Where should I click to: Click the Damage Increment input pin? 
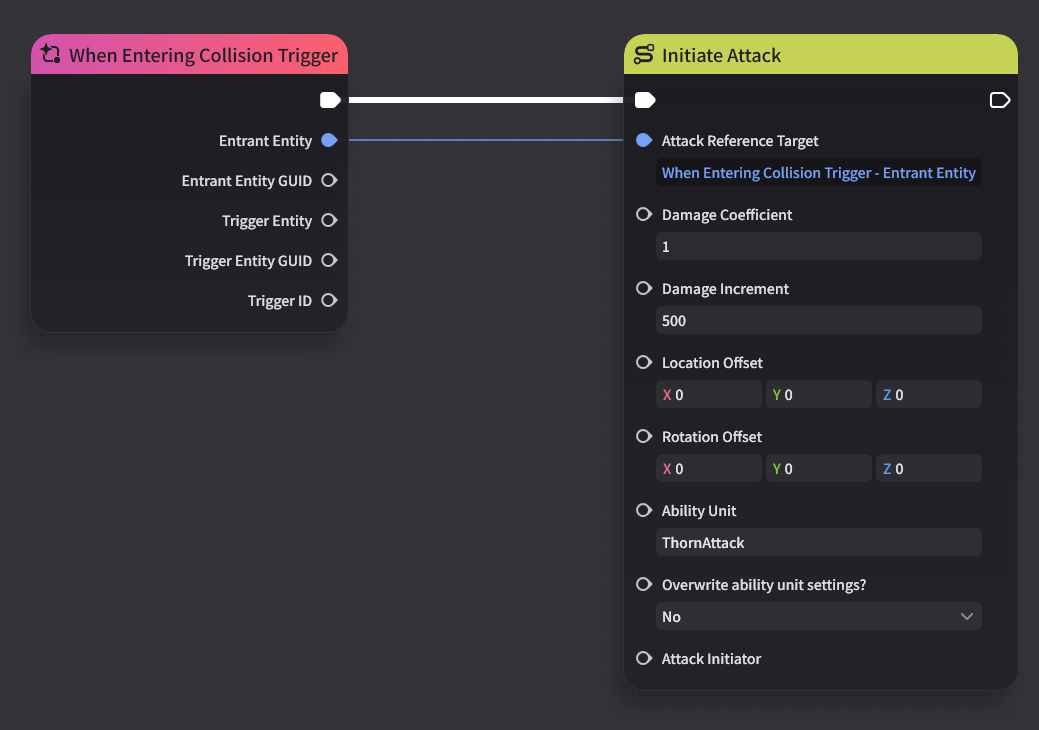pos(643,288)
